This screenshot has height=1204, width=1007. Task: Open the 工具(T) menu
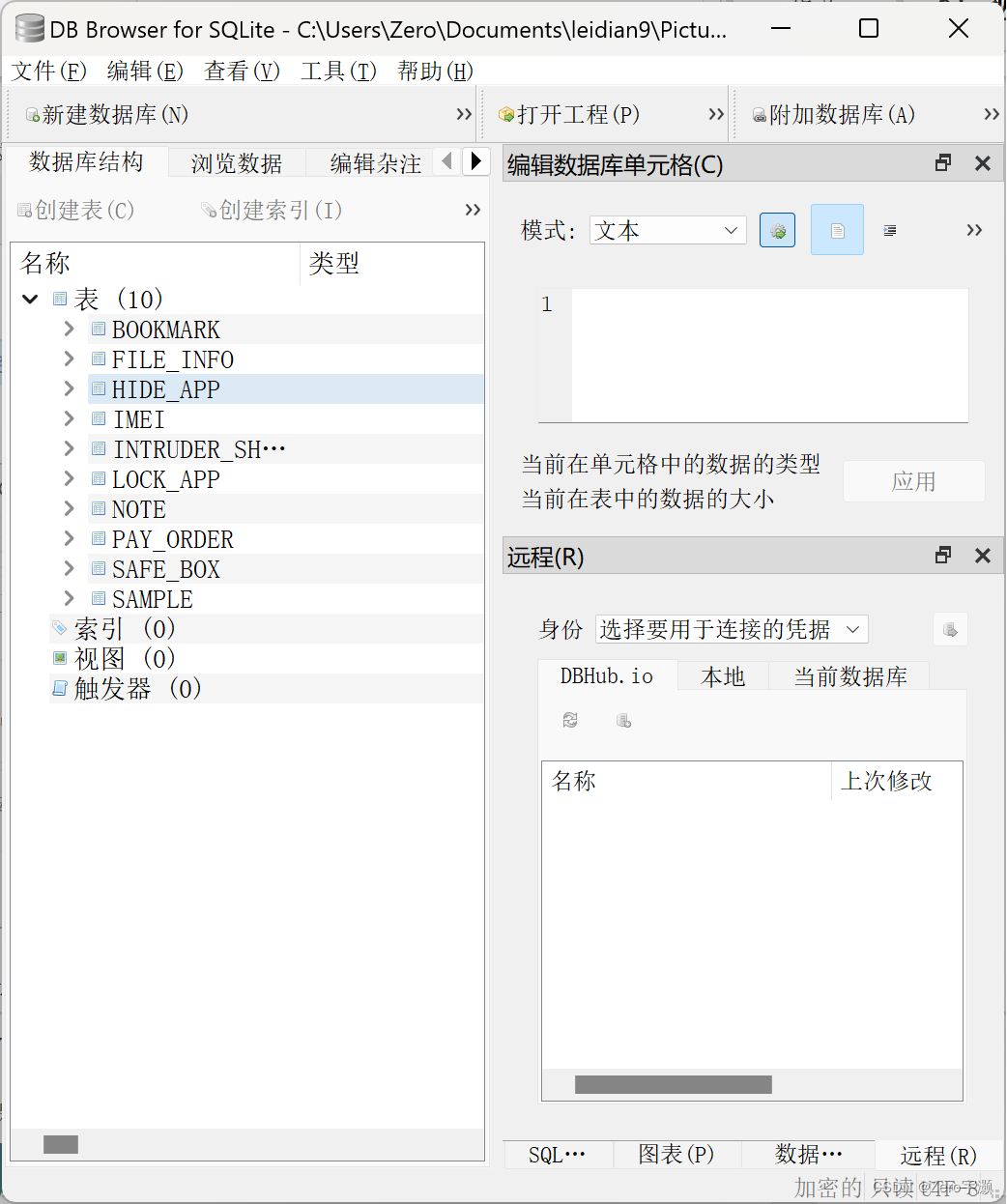pos(338,71)
